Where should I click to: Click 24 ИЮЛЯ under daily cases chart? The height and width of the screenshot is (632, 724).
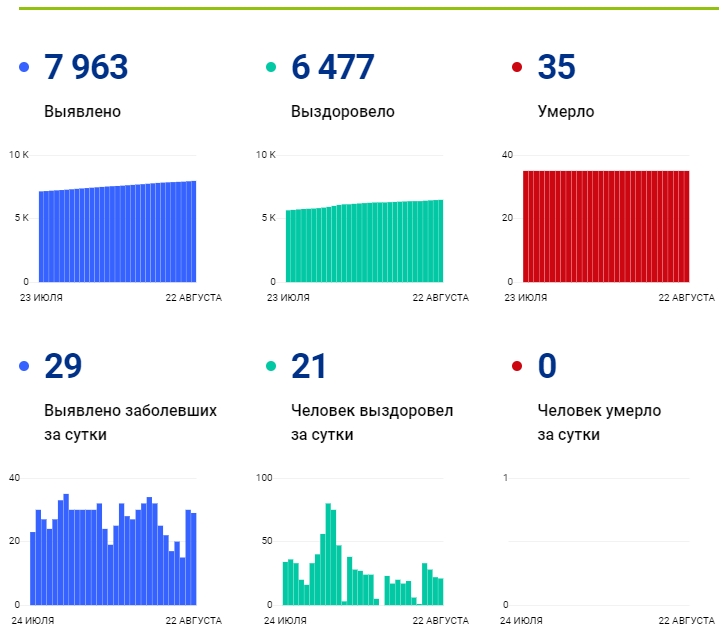point(33,620)
